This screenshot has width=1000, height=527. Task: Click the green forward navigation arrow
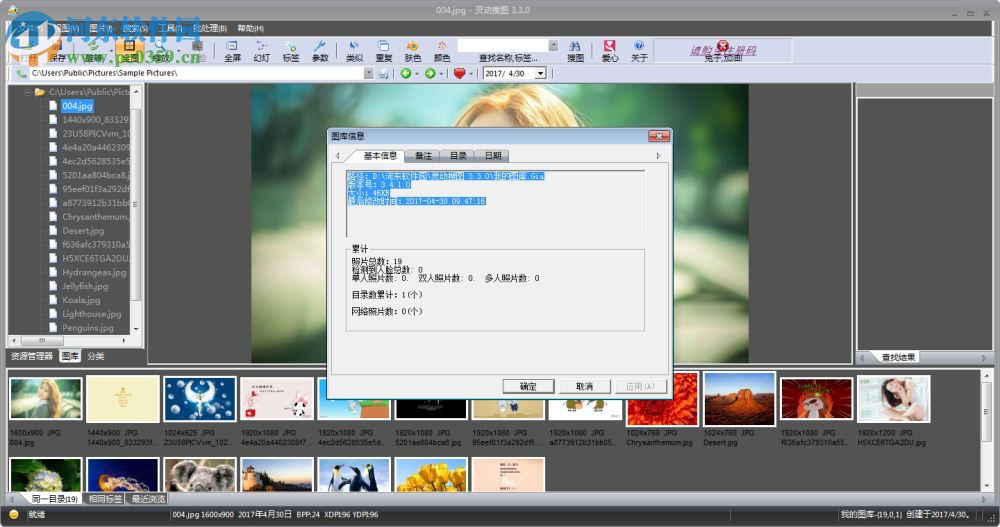click(430, 73)
